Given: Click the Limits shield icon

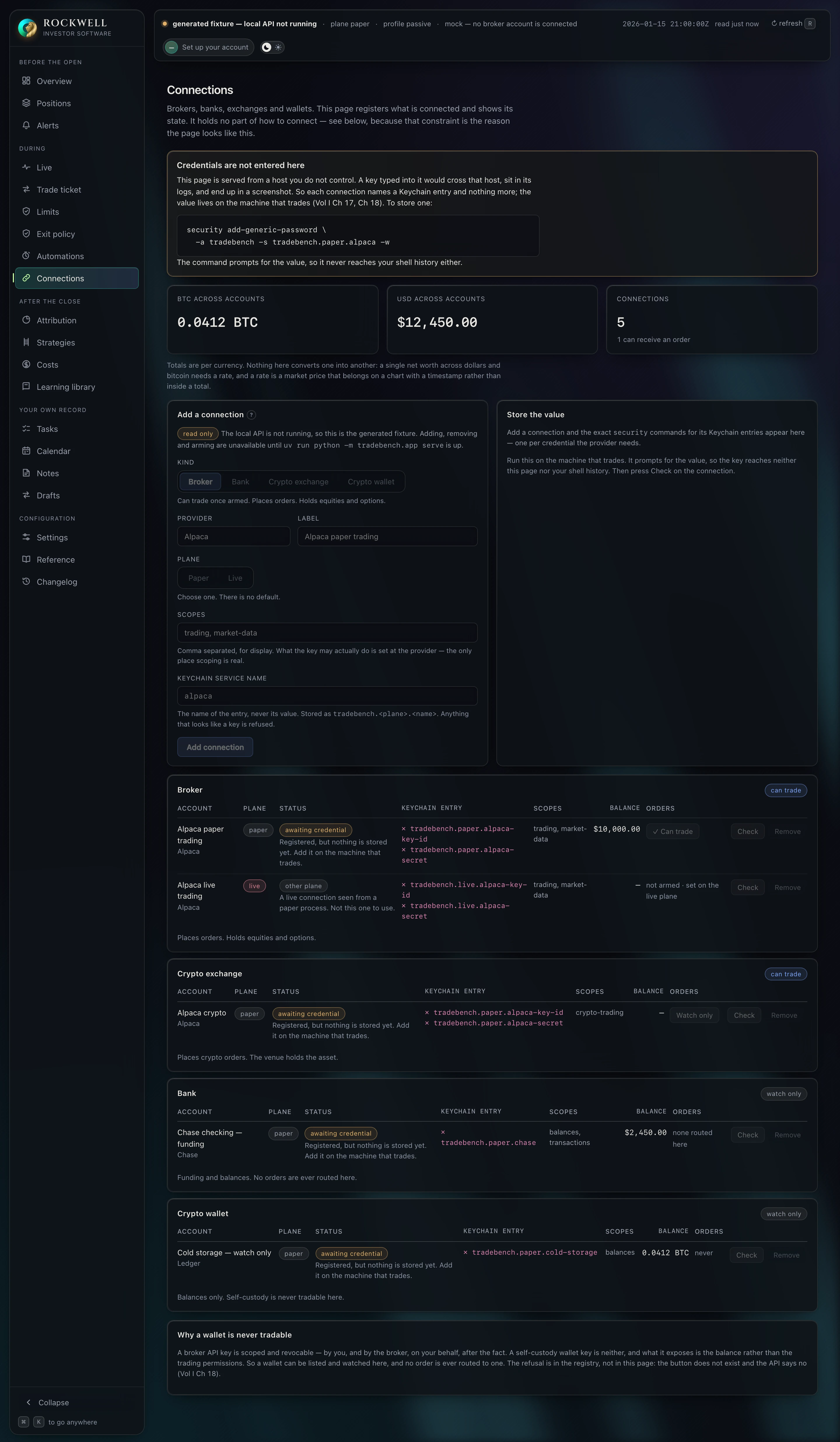Looking at the screenshot, I should [x=26, y=211].
